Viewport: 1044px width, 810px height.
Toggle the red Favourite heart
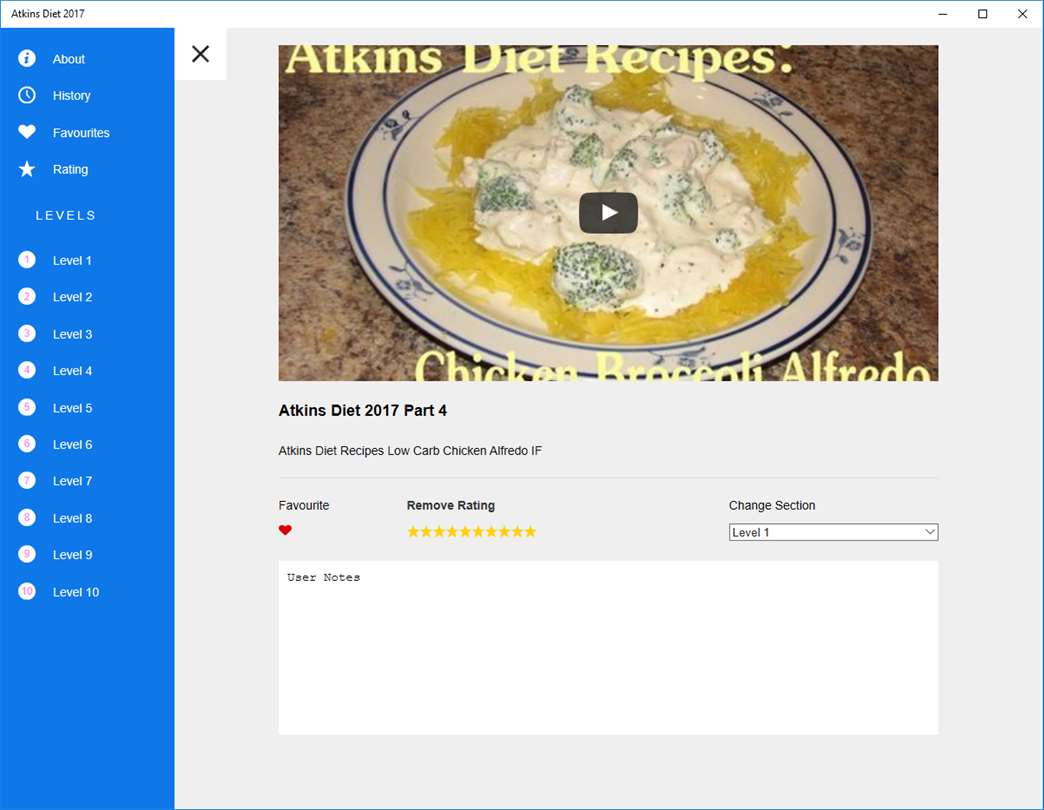point(285,530)
